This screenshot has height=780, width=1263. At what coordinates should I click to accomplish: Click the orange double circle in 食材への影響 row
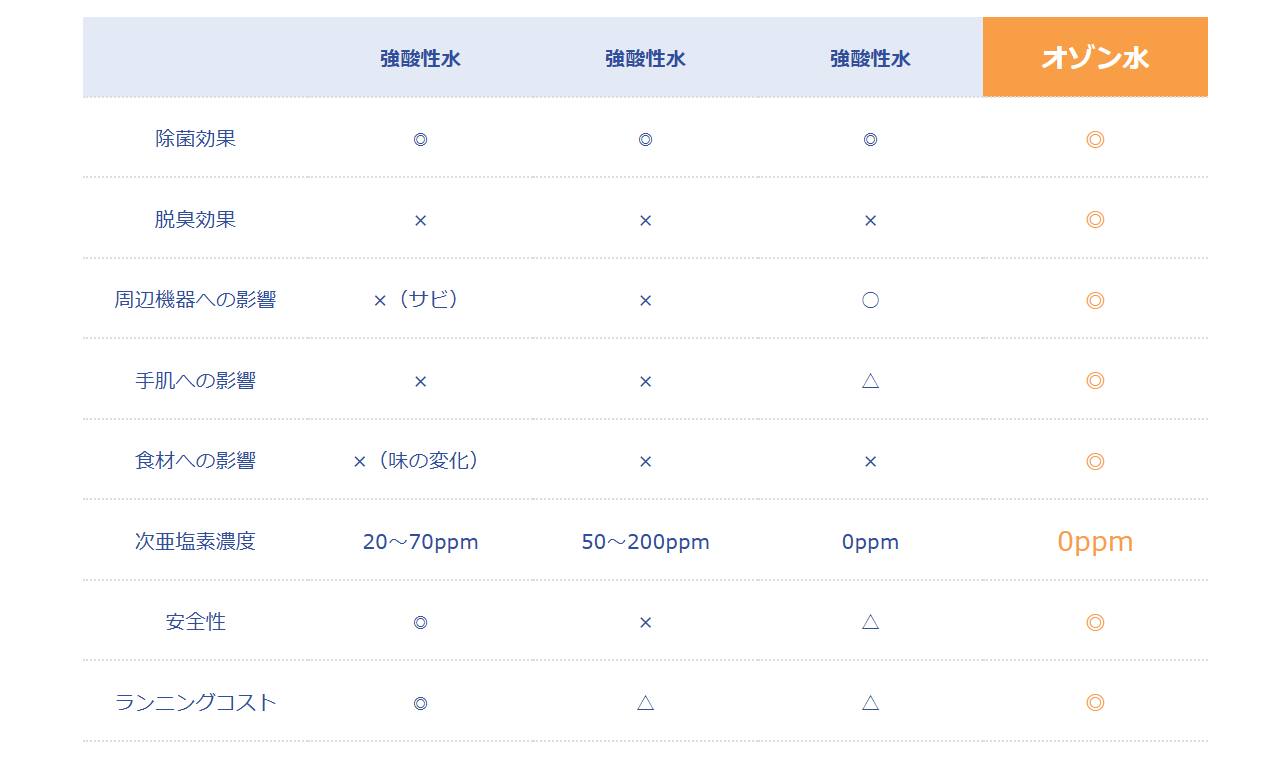click(1095, 461)
